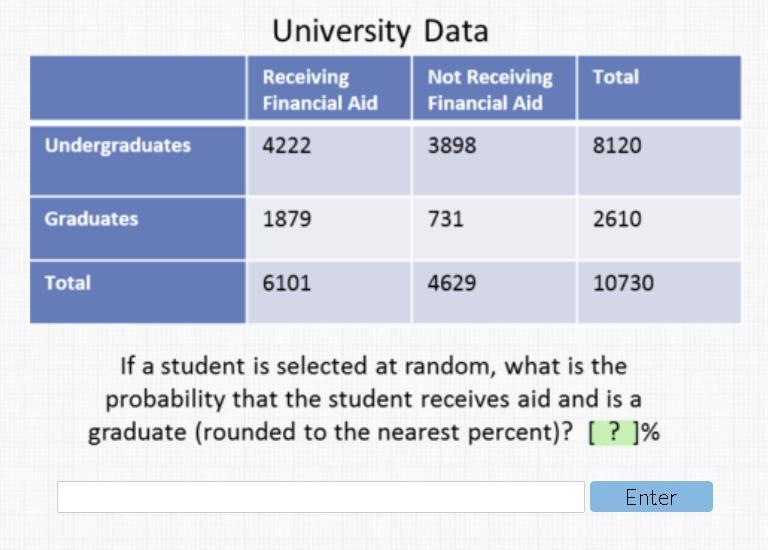Click the University Data title
This screenshot has height=550, width=768.
tap(381, 31)
